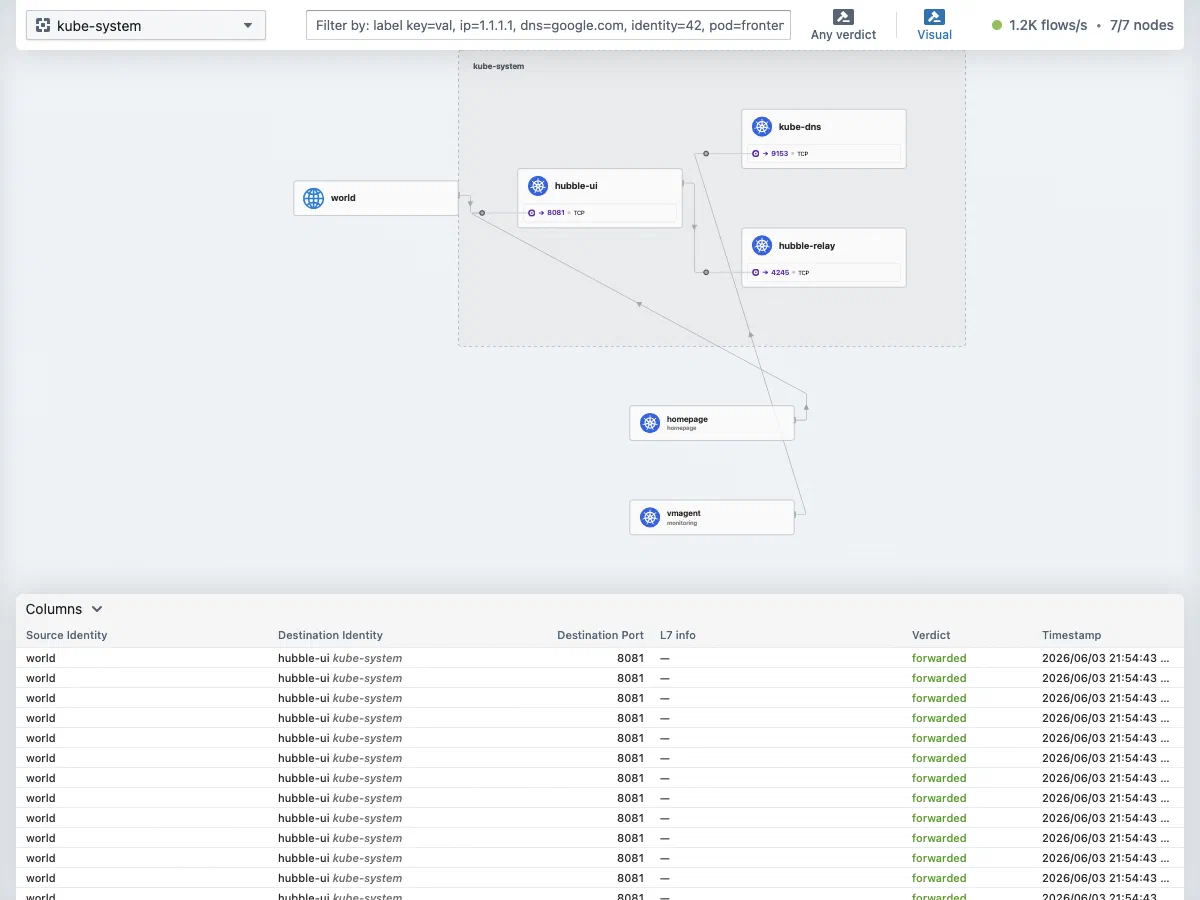Click the homepage service Kubernetes icon

click(x=650, y=423)
